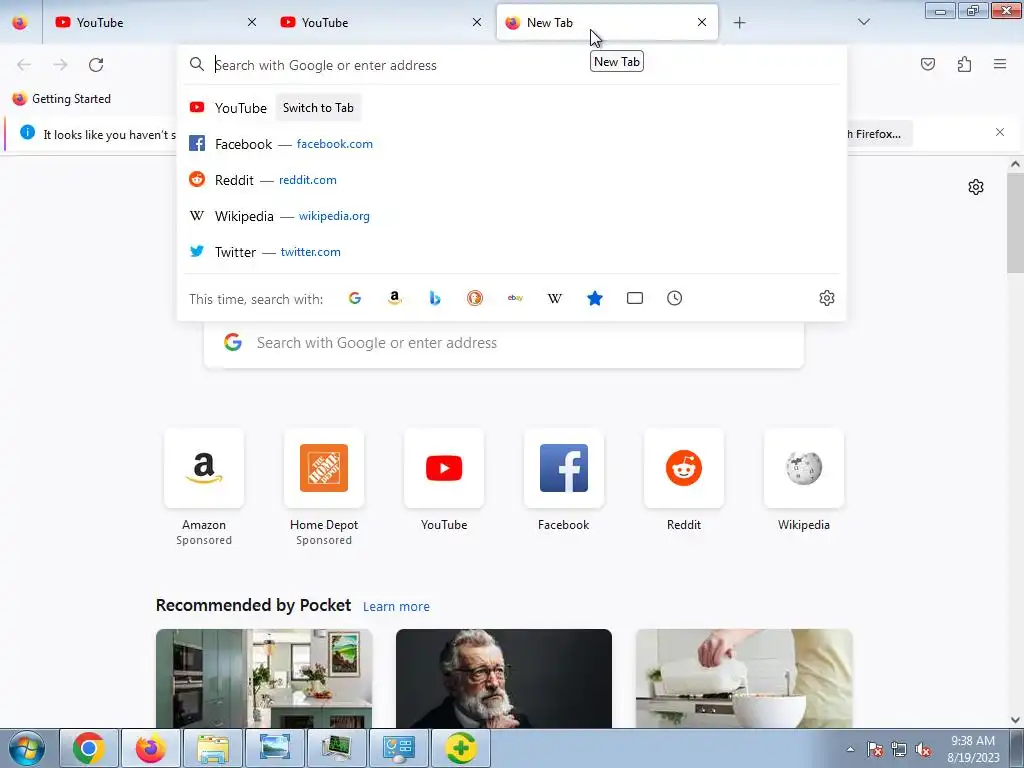Click Firefox icon in the taskbar

[150, 748]
